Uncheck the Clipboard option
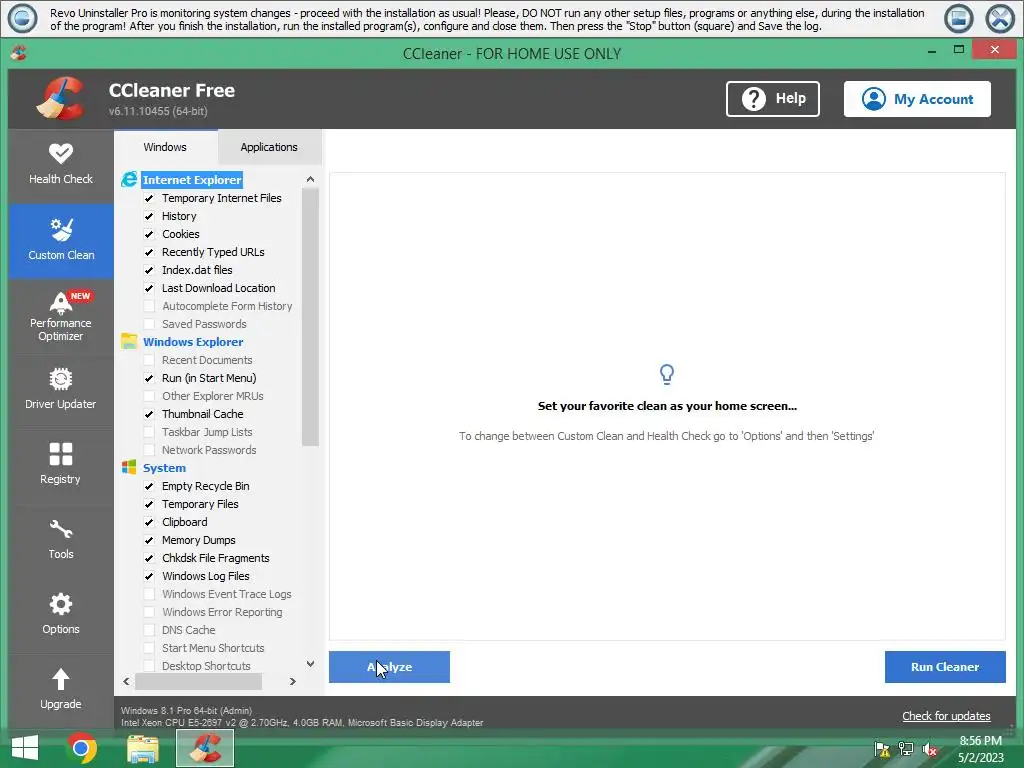The width and height of the screenshot is (1024, 768). 149,522
